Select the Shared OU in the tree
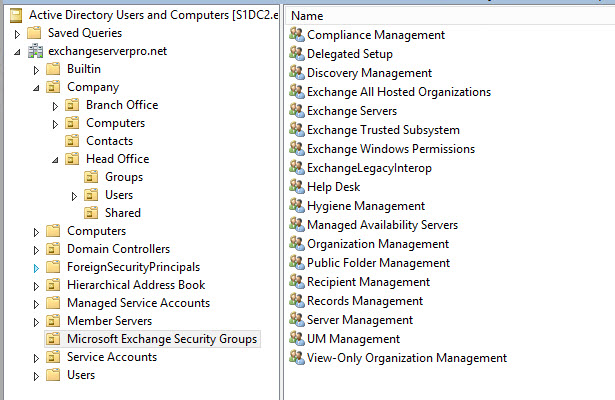Viewport: 615px width, 400px height. click(x=123, y=213)
